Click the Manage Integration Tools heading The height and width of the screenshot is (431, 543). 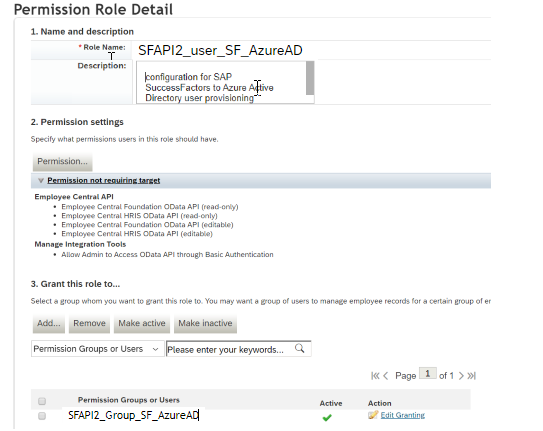click(80, 244)
